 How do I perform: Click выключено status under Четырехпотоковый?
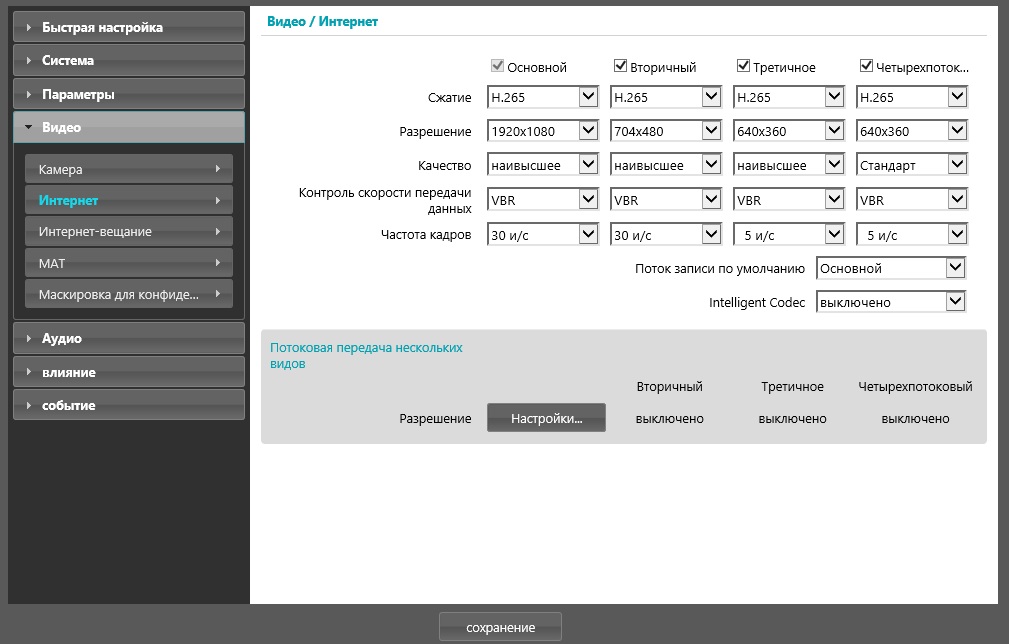click(915, 419)
